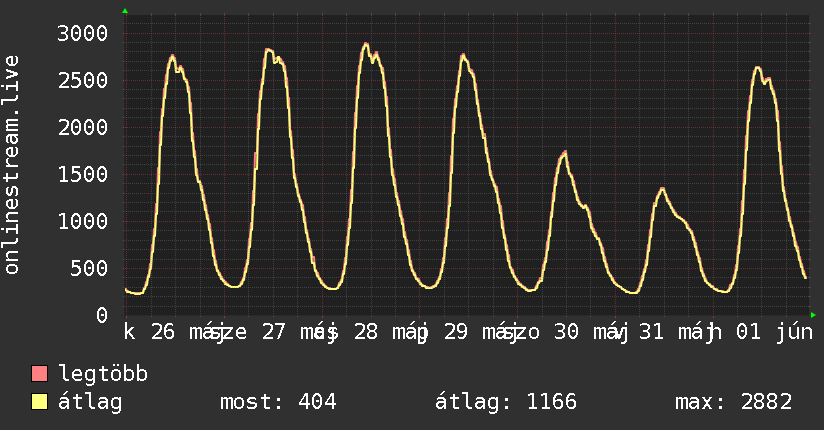Click the 26 date label on x-axis
This screenshot has width=824, height=430.
[x=163, y=332]
